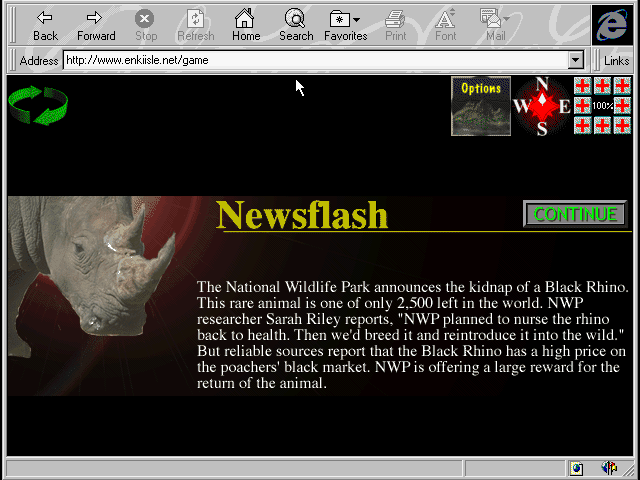Viewport: 640px width, 480px height.
Task: Open the game Options panel
Action: (x=481, y=106)
